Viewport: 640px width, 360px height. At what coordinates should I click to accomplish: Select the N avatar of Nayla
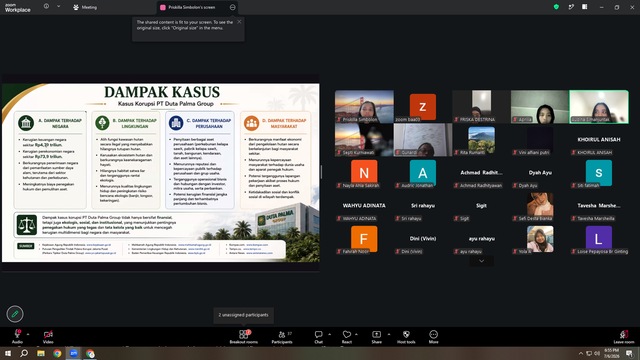click(x=364, y=173)
